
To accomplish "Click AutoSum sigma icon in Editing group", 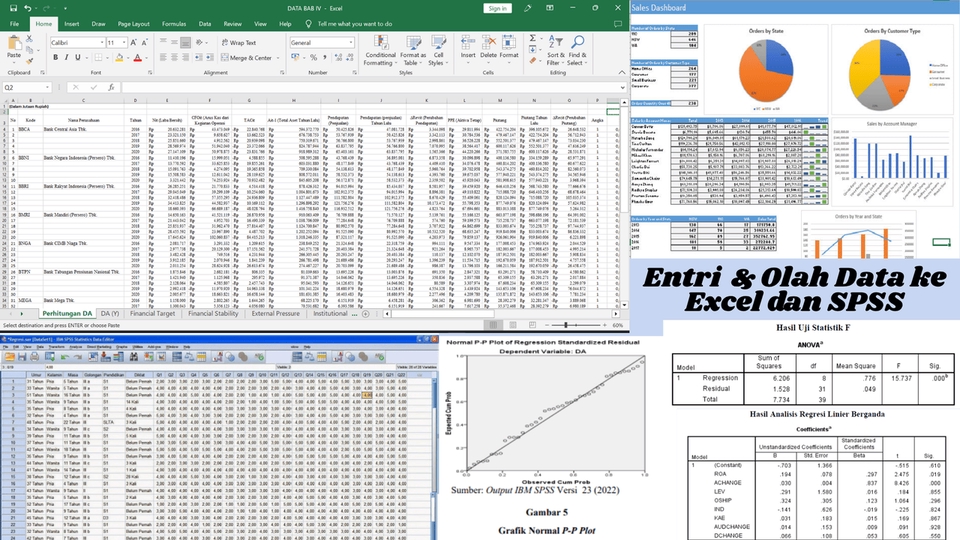I will 533,39.
